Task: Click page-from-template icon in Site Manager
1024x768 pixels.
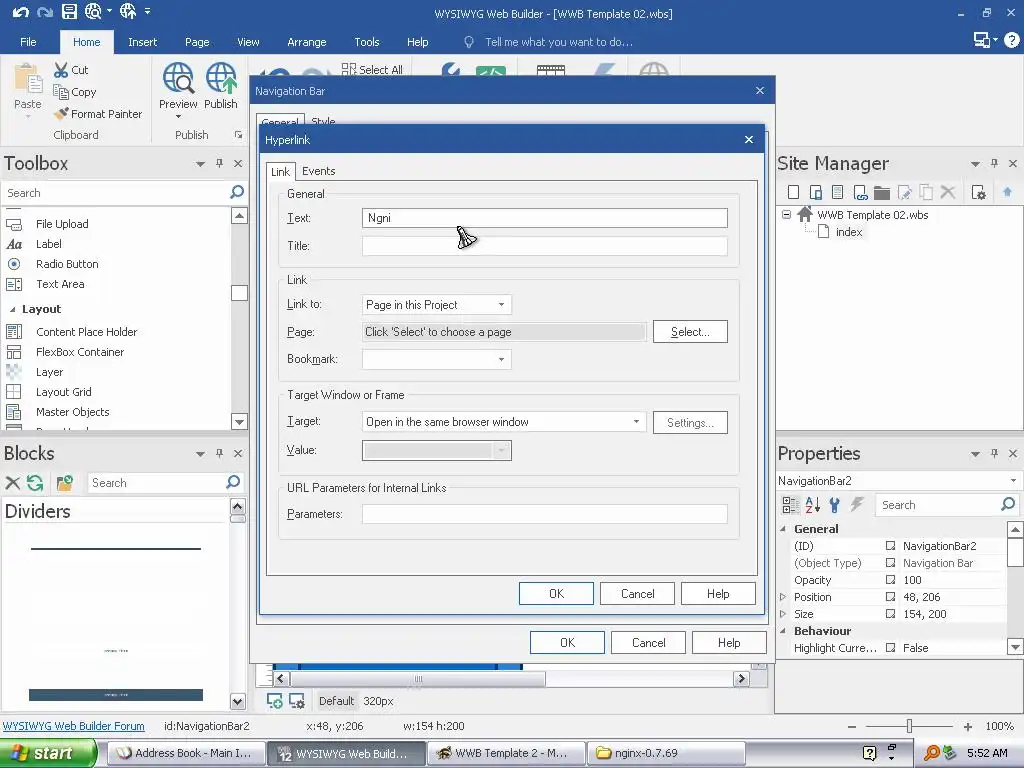Action: 838,192
